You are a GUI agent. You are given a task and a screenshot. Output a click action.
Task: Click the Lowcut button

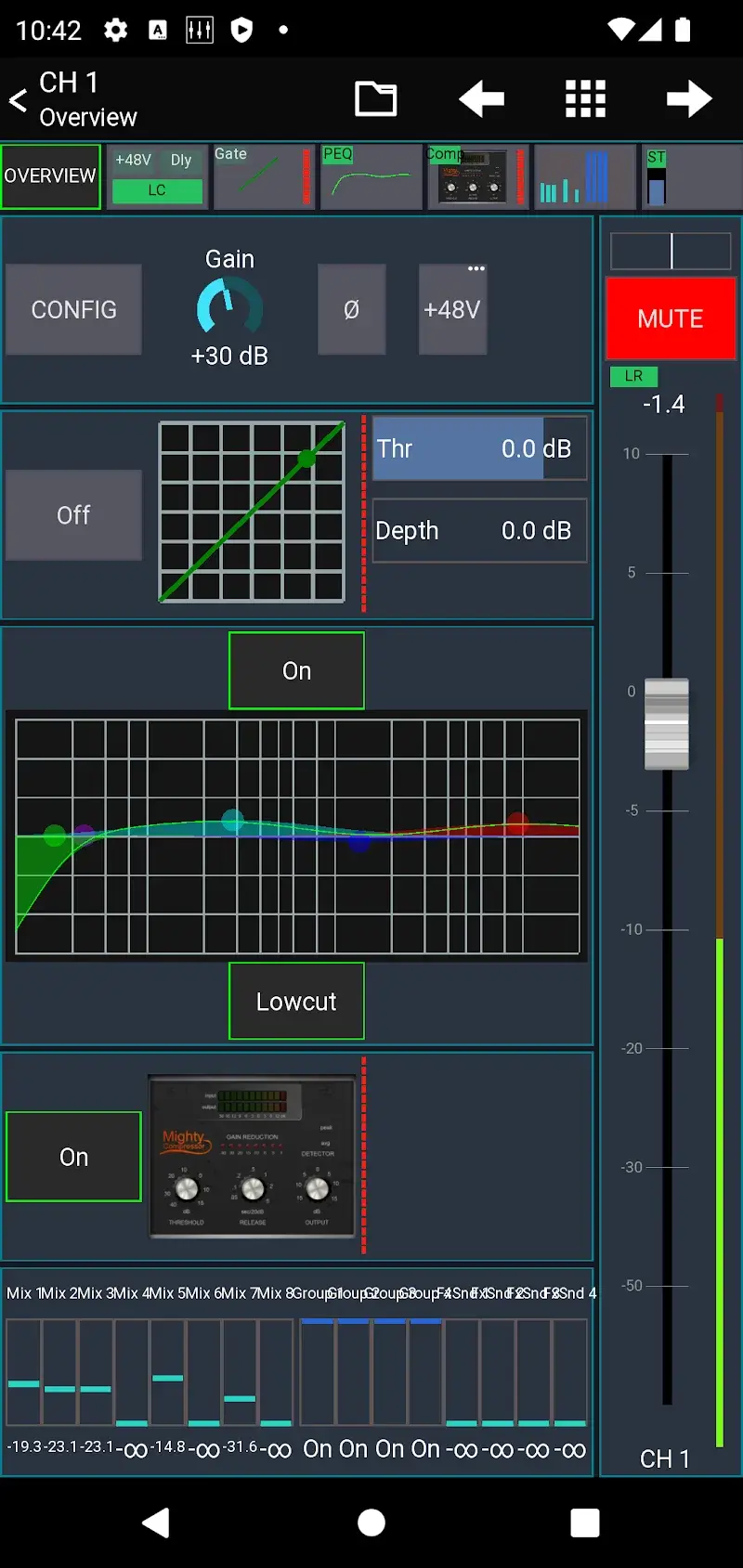click(296, 1001)
